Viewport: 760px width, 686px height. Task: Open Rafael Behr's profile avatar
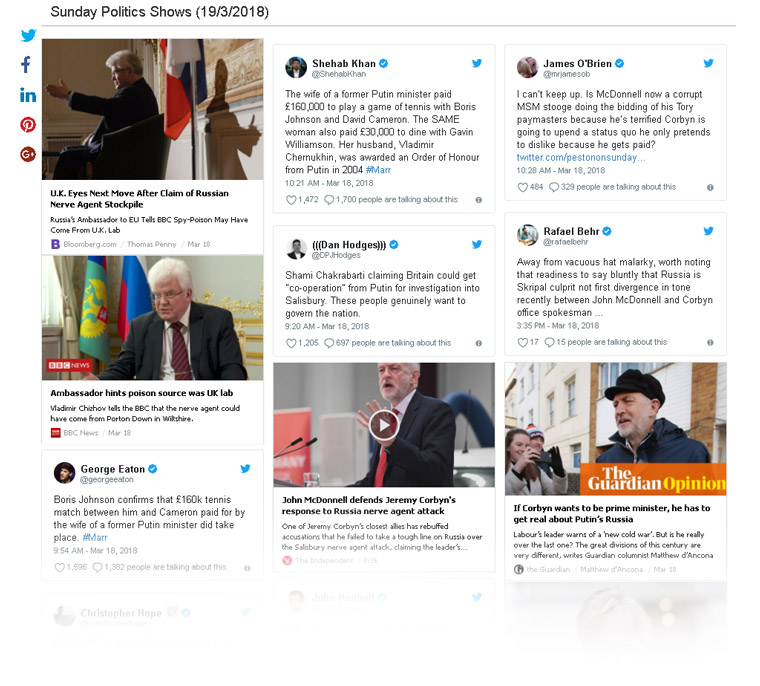tap(527, 235)
